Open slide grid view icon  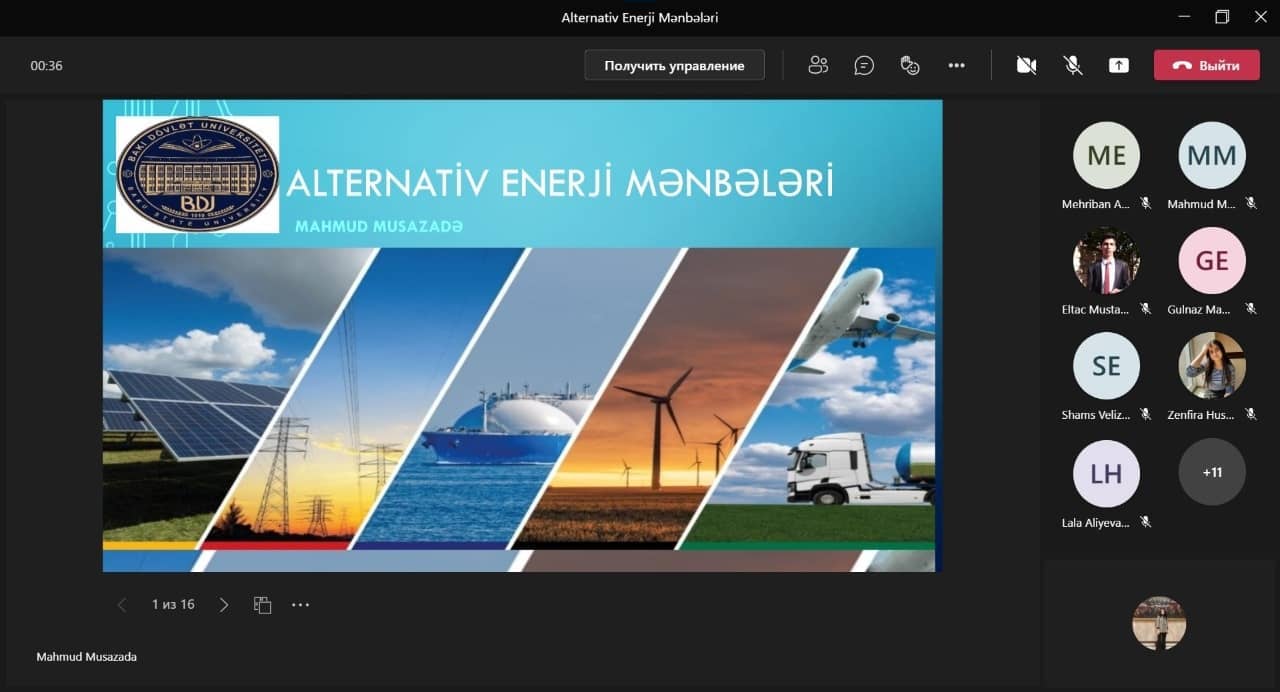tap(262, 605)
